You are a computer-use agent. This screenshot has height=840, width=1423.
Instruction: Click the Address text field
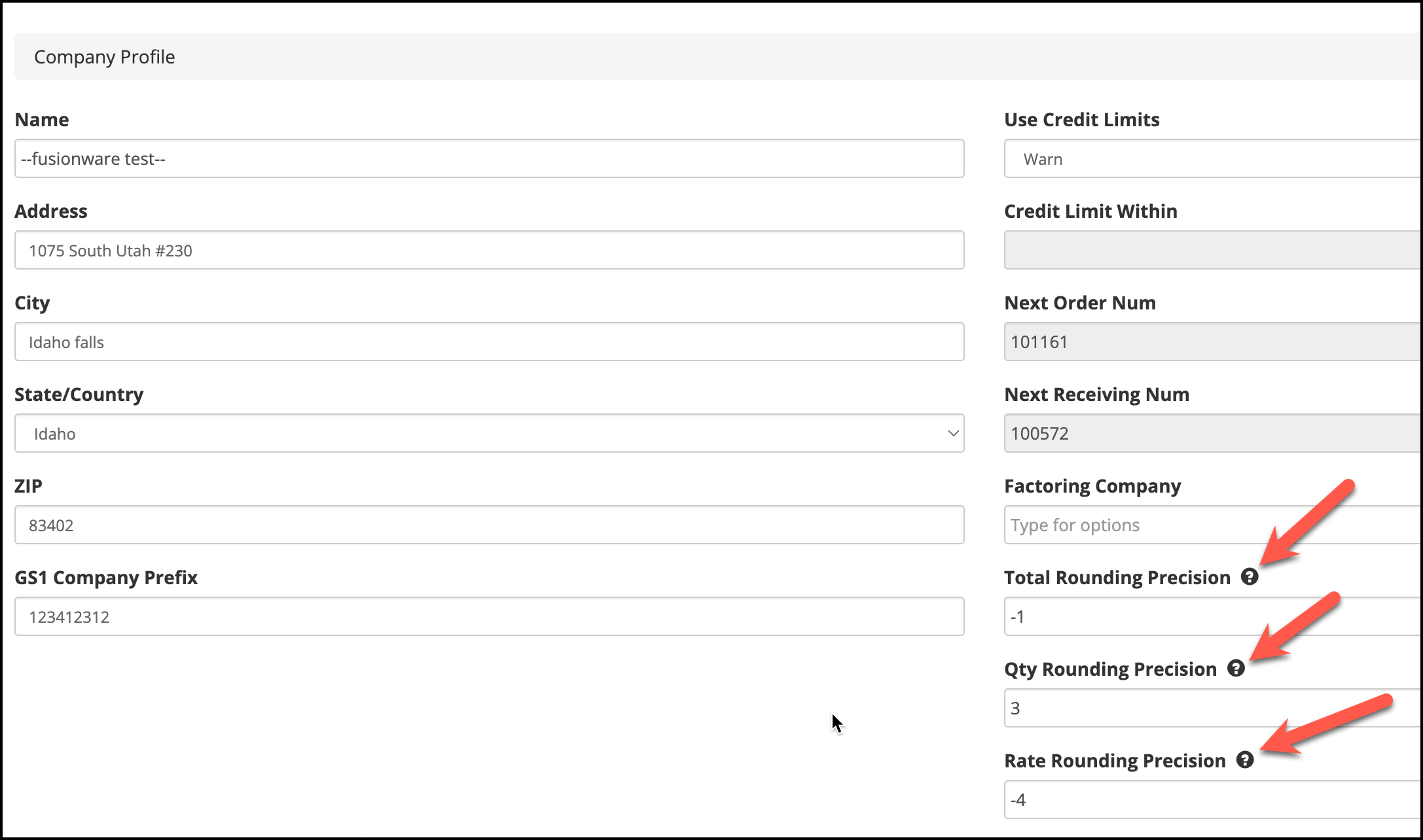(x=489, y=250)
